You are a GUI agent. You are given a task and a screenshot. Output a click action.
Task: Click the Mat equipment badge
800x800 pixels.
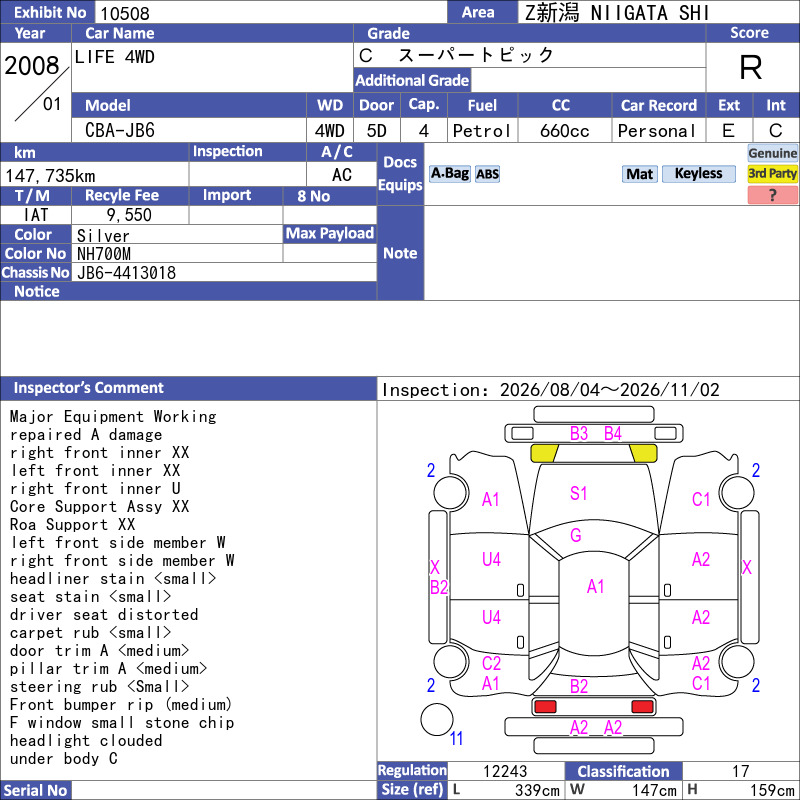[x=639, y=174]
